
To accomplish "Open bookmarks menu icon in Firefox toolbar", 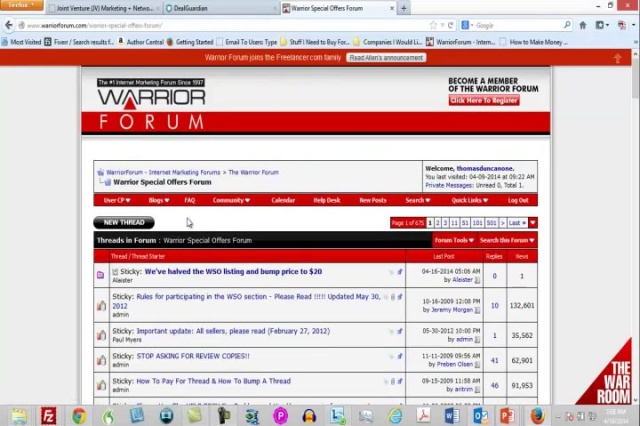I will pos(601,25).
